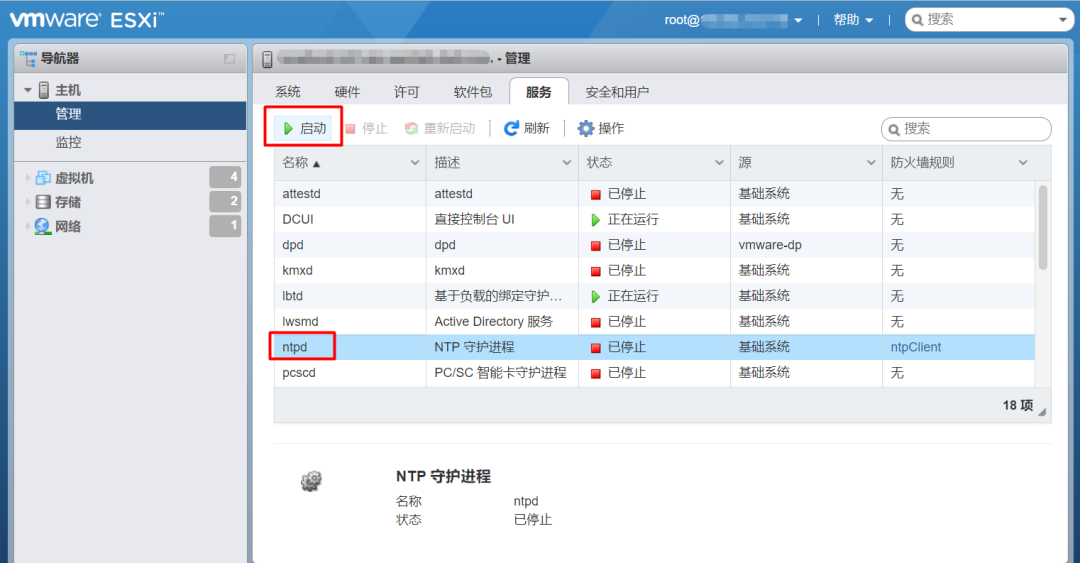Switch to the 系统 tab

coord(288,92)
